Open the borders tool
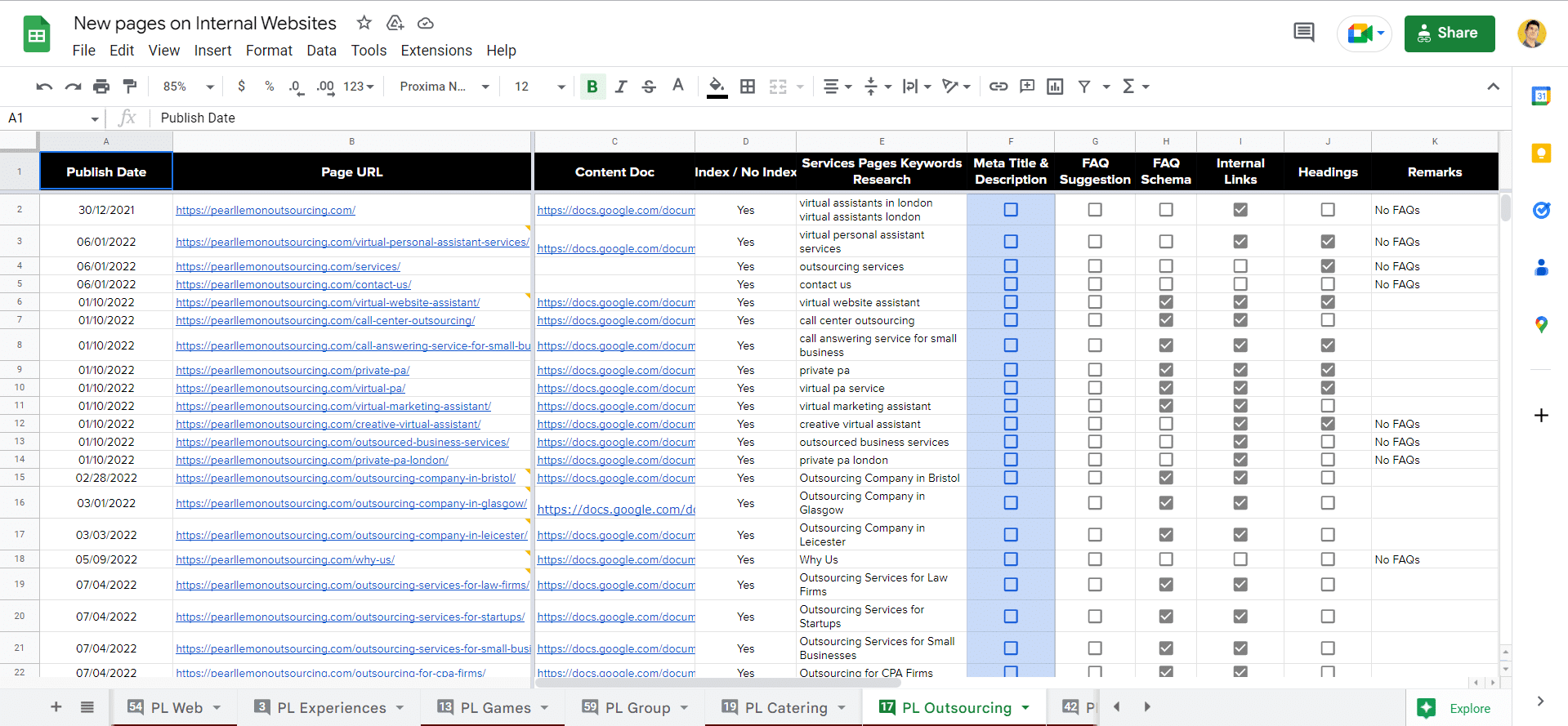The height and width of the screenshot is (726, 1568). (x=748, y=87)
